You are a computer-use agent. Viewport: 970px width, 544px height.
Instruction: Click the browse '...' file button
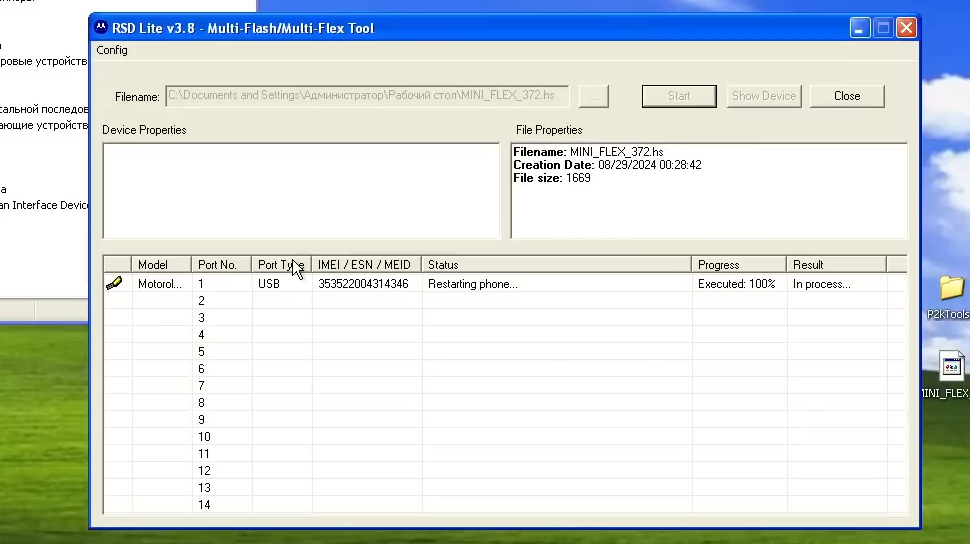(593, 96)
